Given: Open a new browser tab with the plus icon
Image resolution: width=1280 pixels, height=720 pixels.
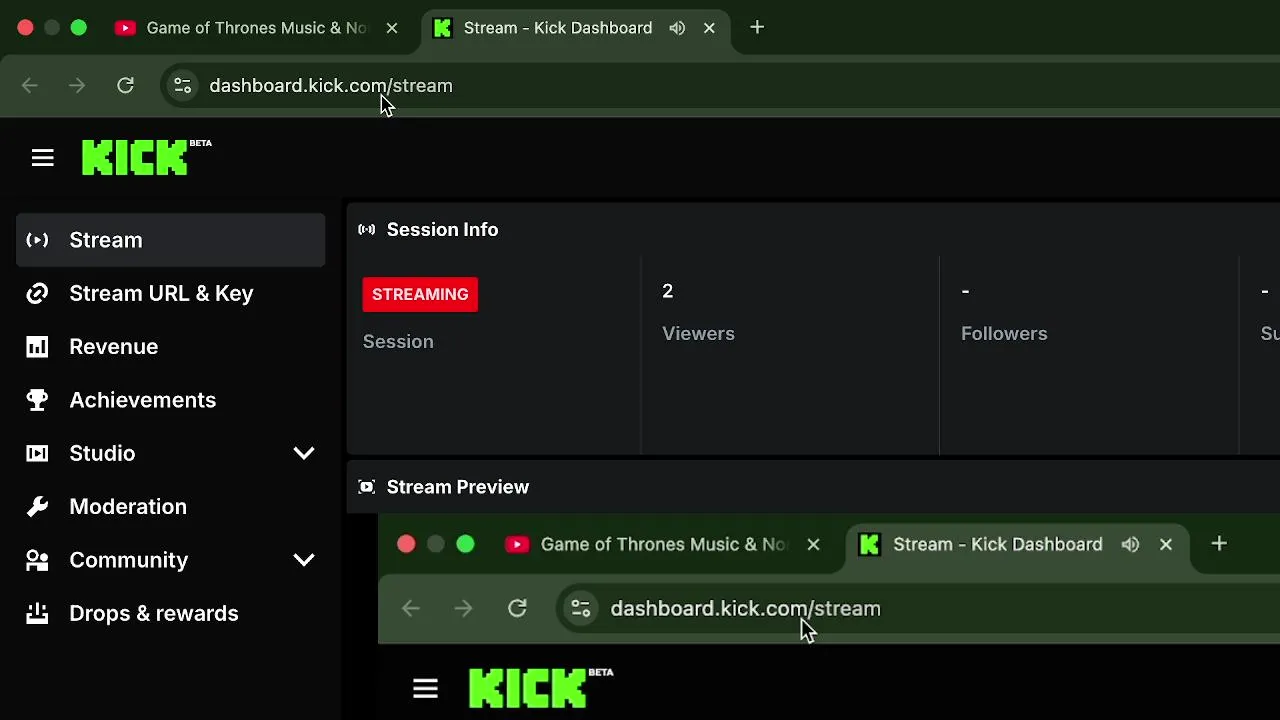Looking at the screenshot, I should (x=757, y=28).
